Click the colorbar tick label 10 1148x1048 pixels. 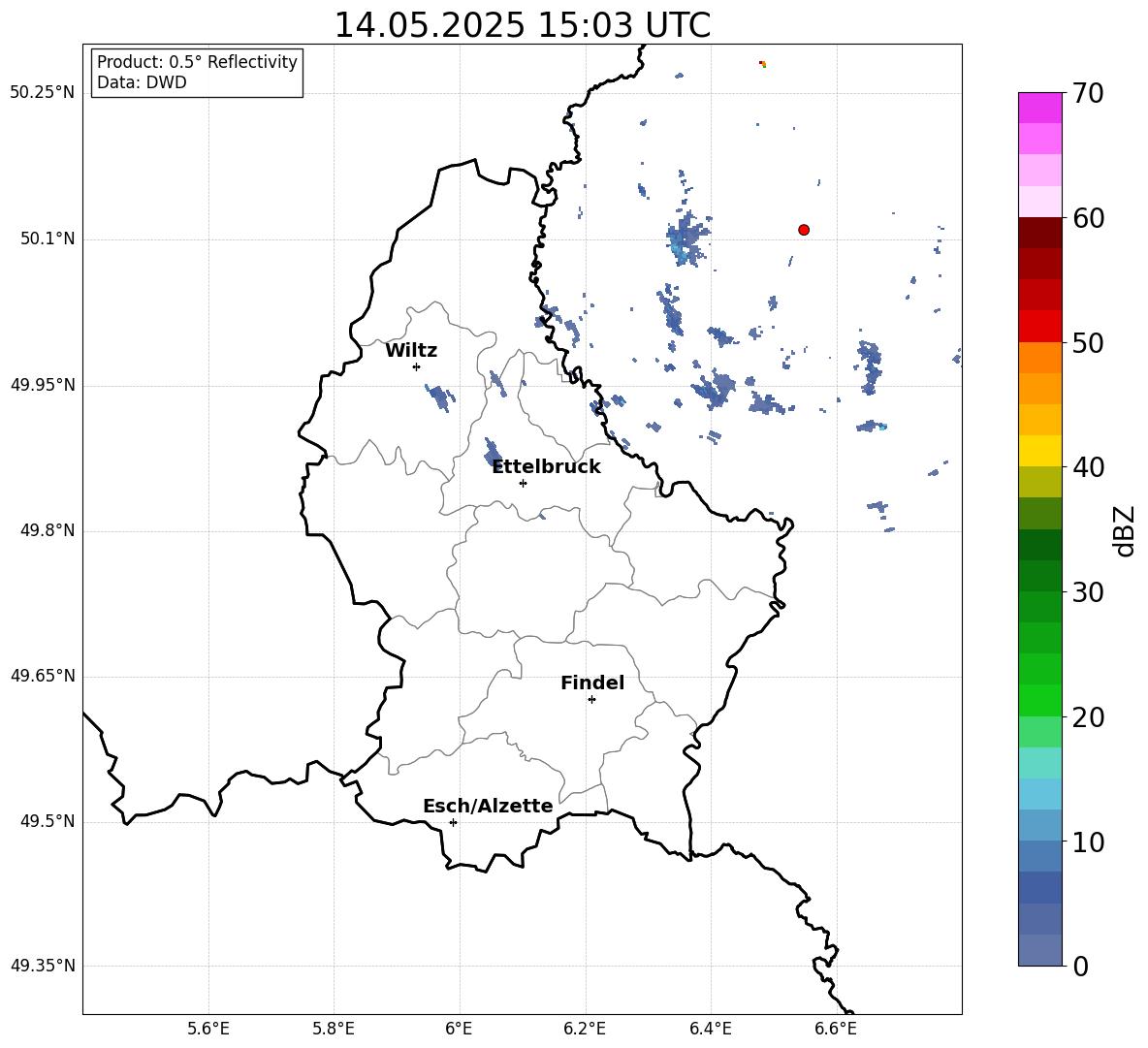click(x=1088, y=842)
